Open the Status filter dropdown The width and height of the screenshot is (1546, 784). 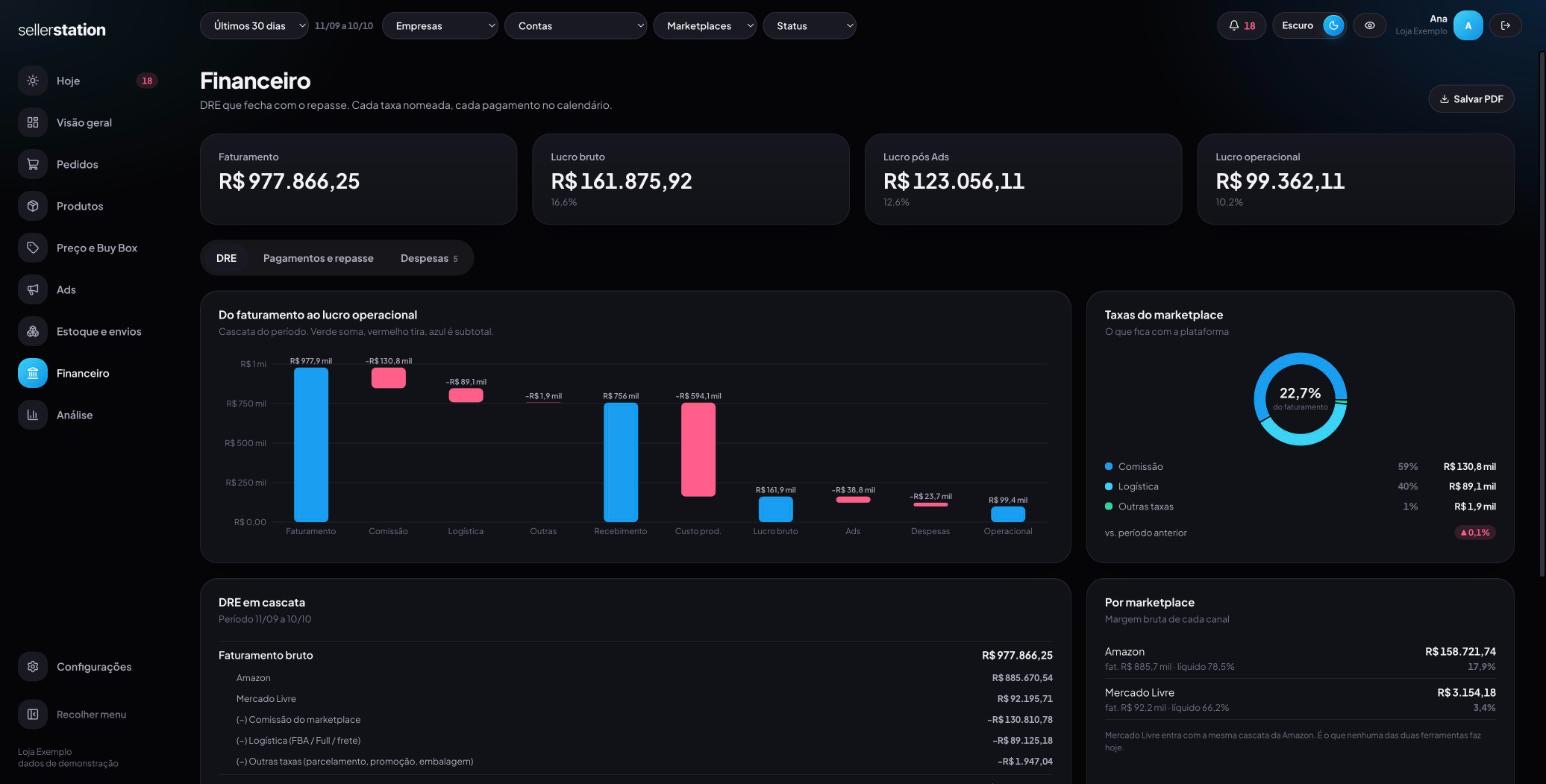click(x=810, y=26)
